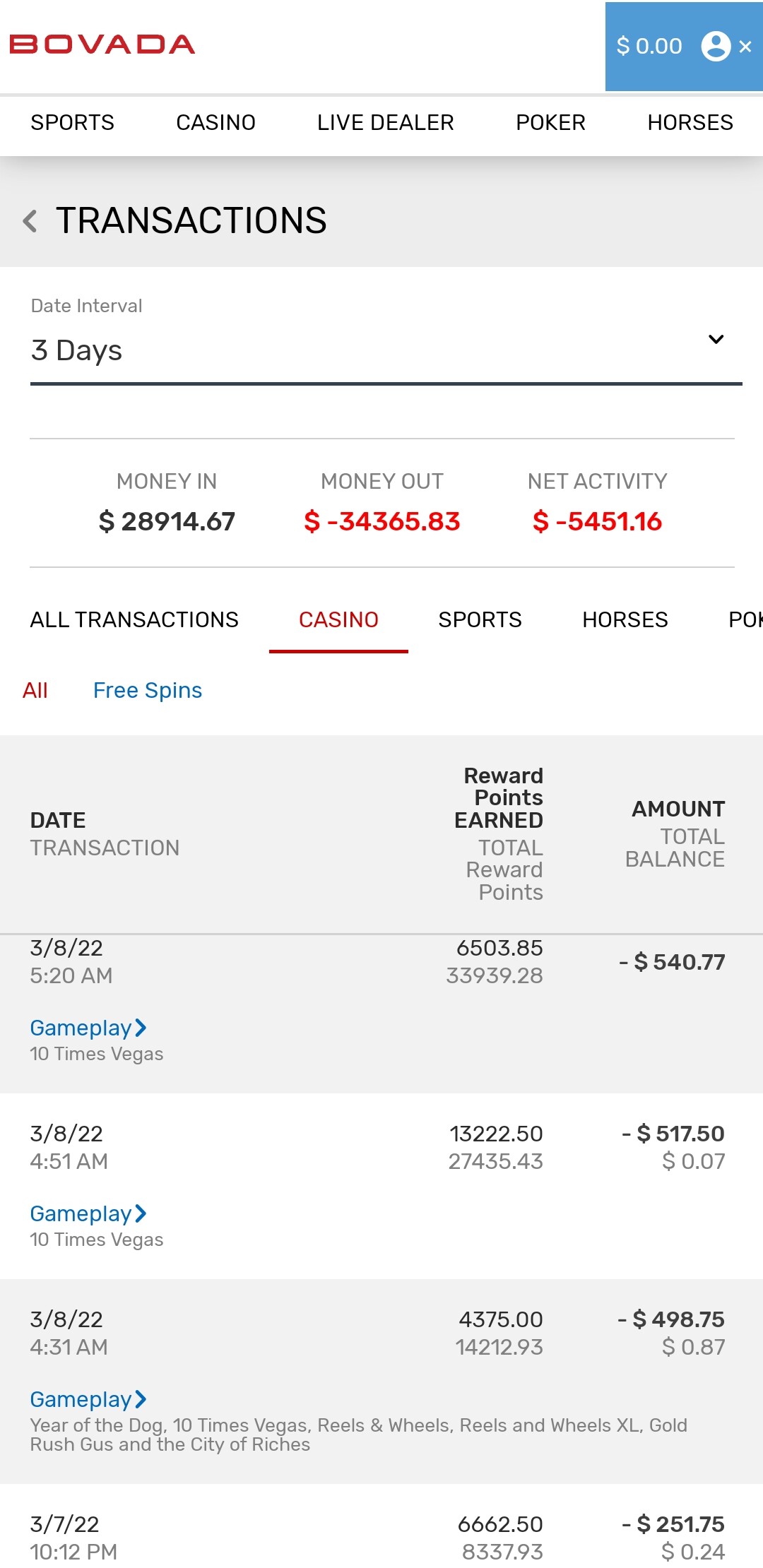Open the Poker navigation item
763x1568 pixels.
coord(550,122)
